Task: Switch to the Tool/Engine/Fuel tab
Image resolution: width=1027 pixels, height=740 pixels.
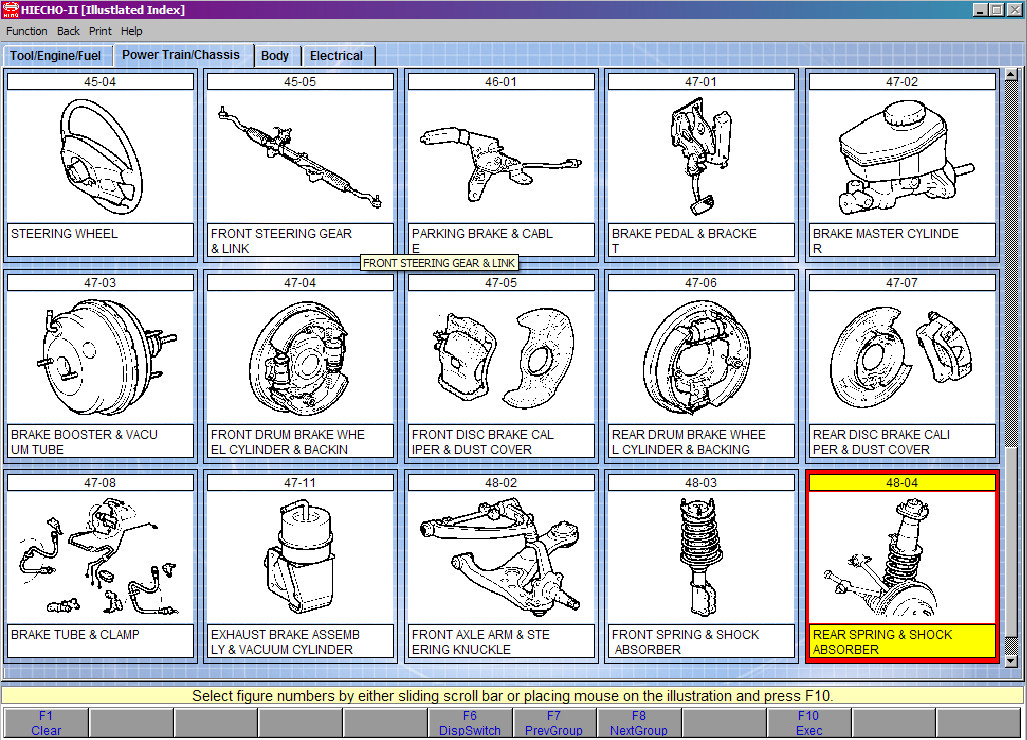Action: click(56, 56)
